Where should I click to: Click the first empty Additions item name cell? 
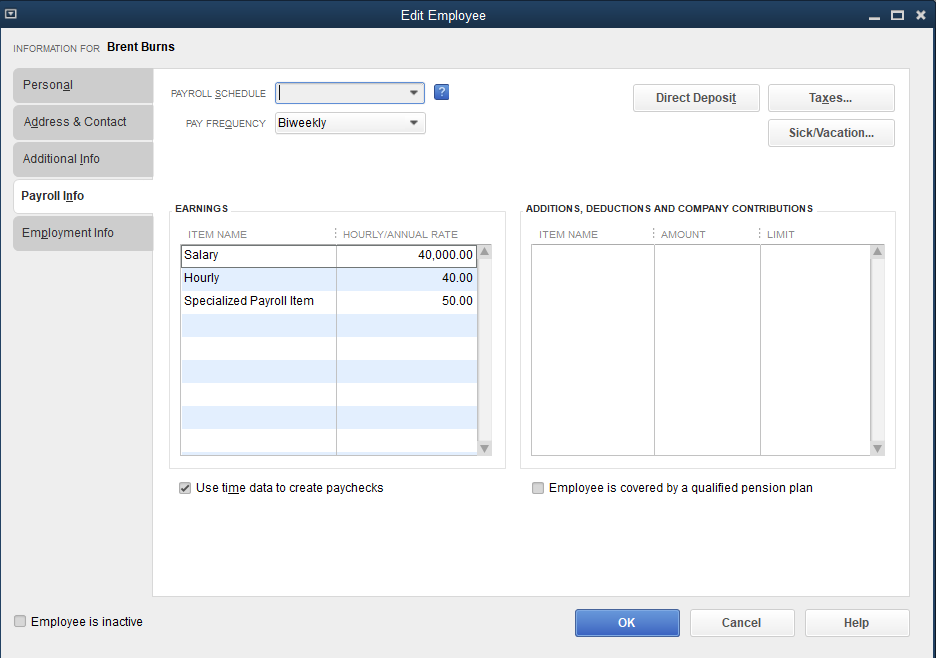[x=593, y=256]
